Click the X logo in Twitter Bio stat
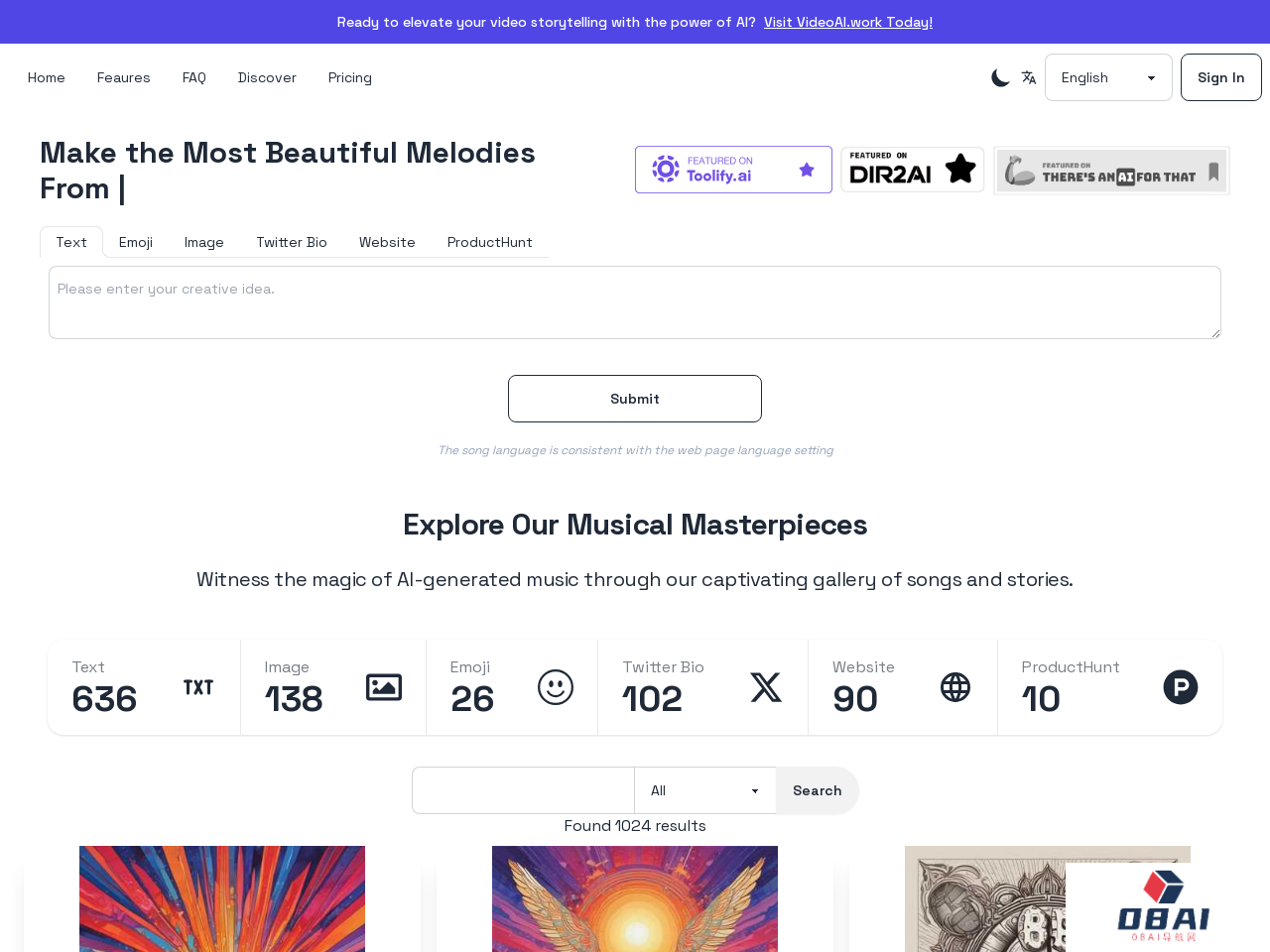The width and height of the screenshot is (1270, 952). [766, 687]
